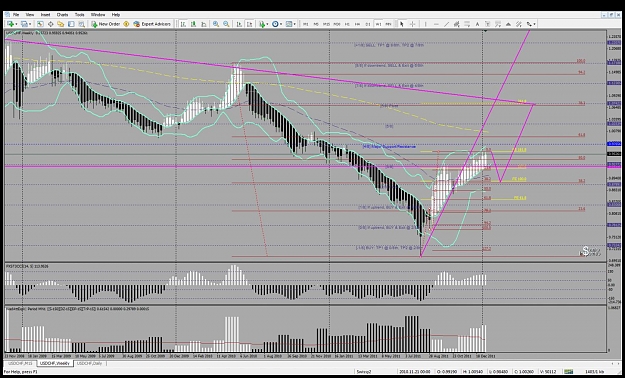Select the Text Label tool
The image size is (625, 378).
[x=487, y=24]
